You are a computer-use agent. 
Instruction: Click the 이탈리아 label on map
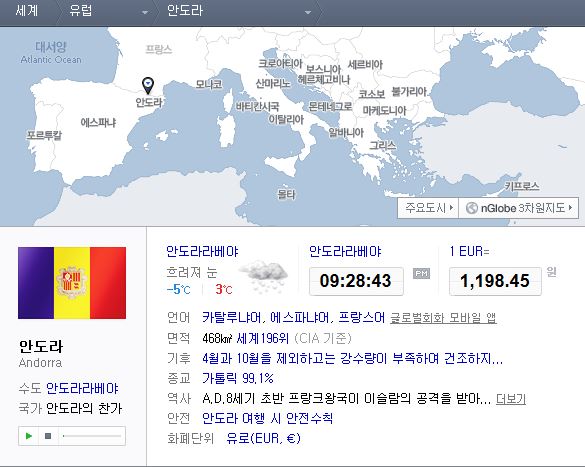point(286,119)
